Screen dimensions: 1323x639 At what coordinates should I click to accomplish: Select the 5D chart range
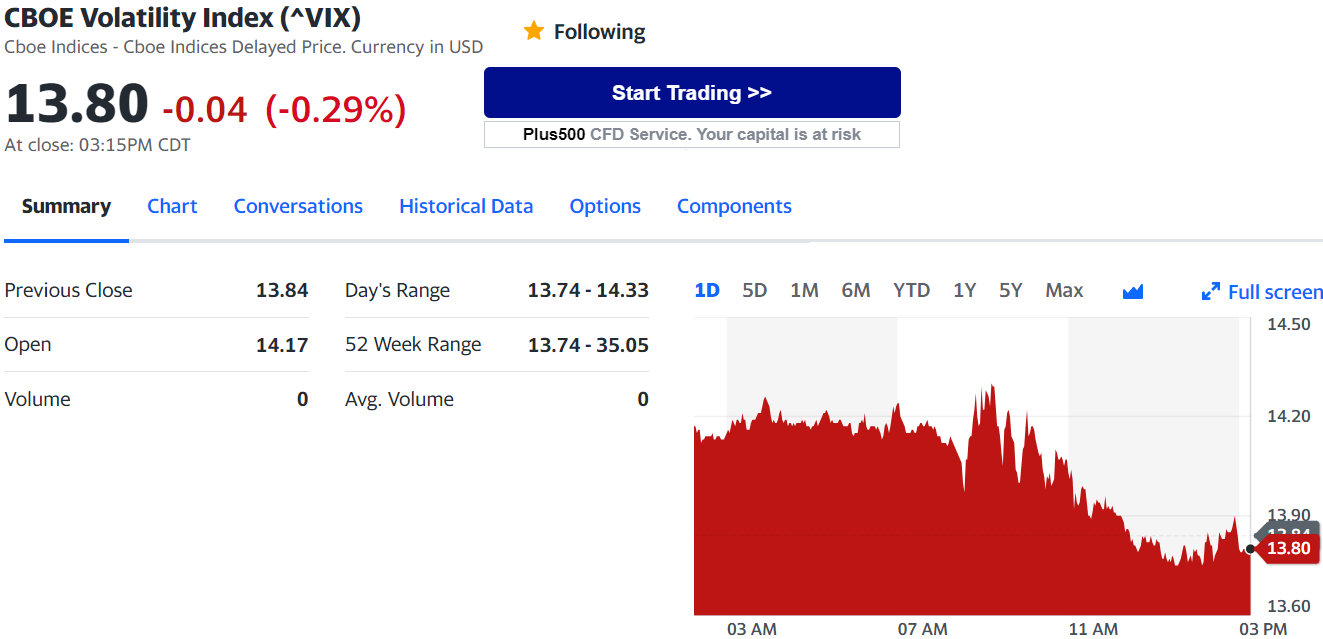[x=755, y=290]
